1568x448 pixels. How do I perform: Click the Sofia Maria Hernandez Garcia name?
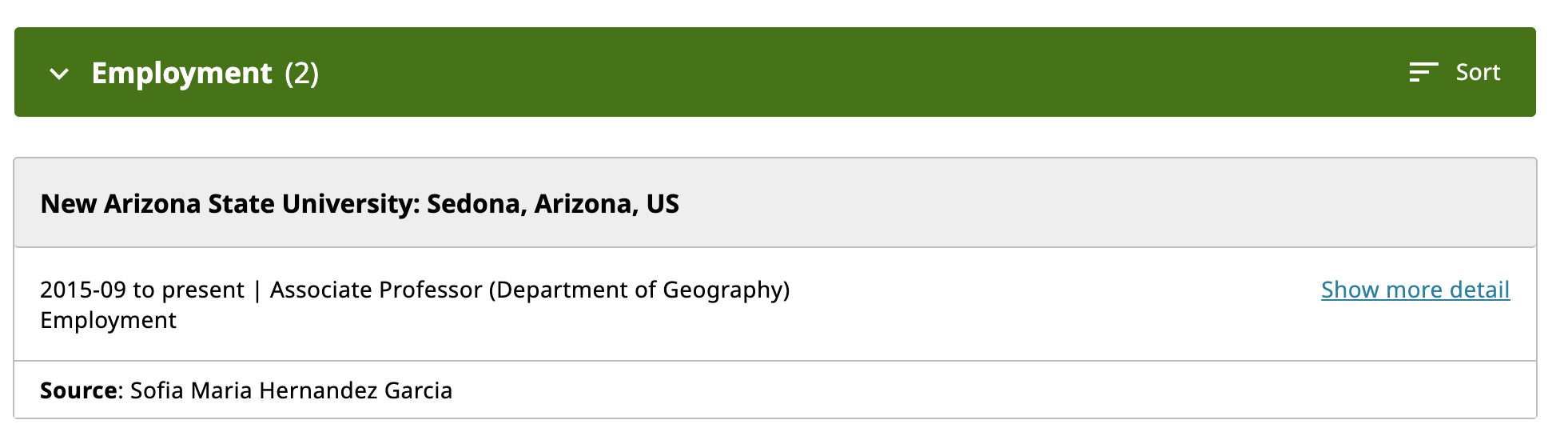(x=291, y=390)
